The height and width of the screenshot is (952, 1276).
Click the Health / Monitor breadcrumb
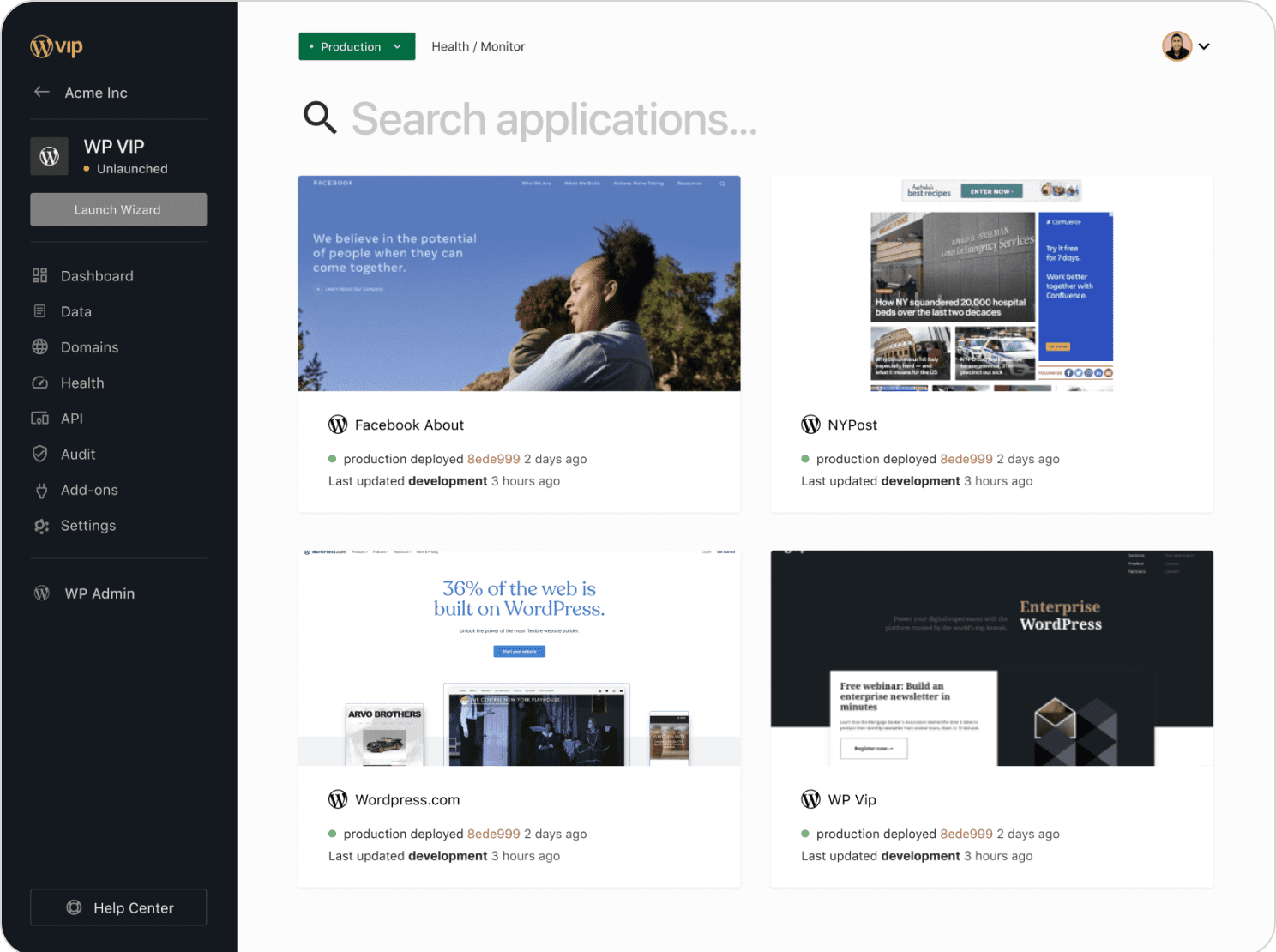coord(478,46)
